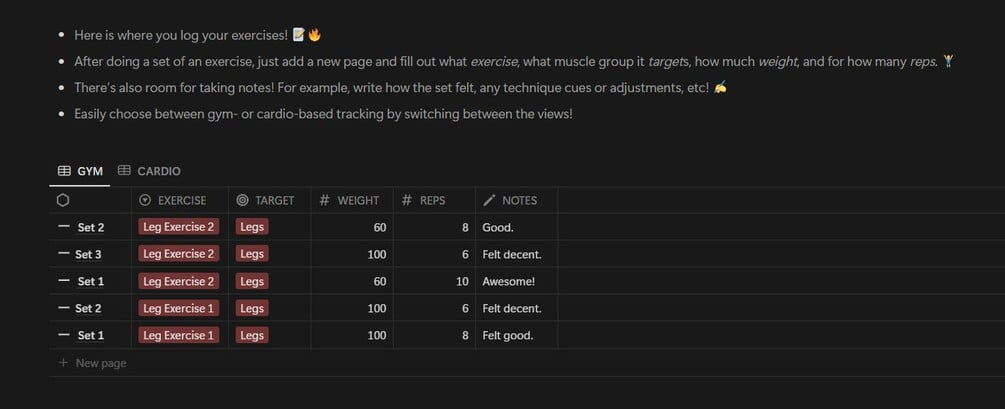
Task: Open the NOTES column header menu
Action: tap(519, 200)
